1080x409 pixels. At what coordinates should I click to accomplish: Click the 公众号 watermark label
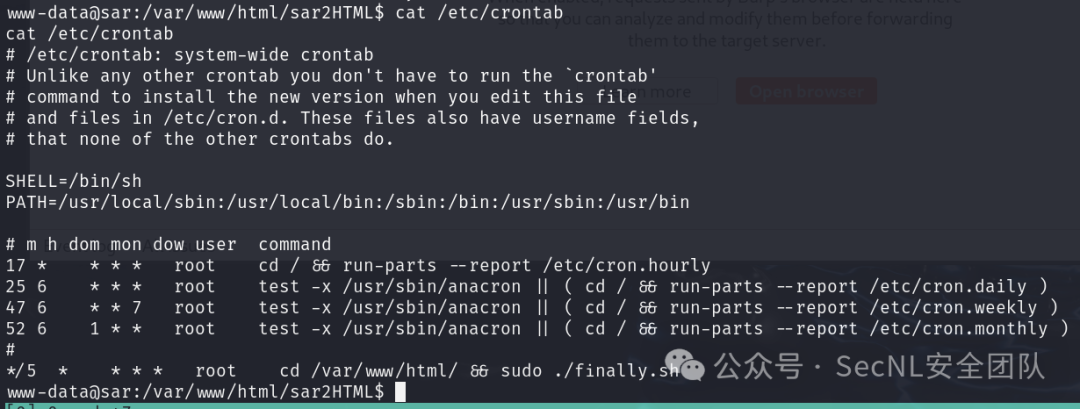pyautogui.click(x=758, y=366)
